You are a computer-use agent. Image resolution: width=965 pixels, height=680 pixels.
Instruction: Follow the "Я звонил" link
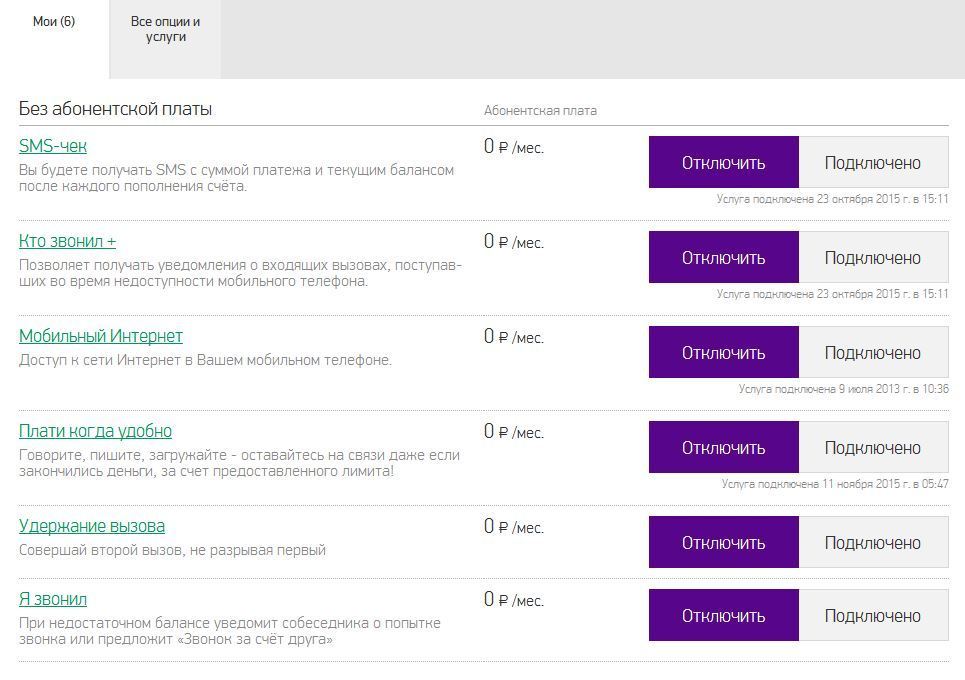(x=53, y=599)
